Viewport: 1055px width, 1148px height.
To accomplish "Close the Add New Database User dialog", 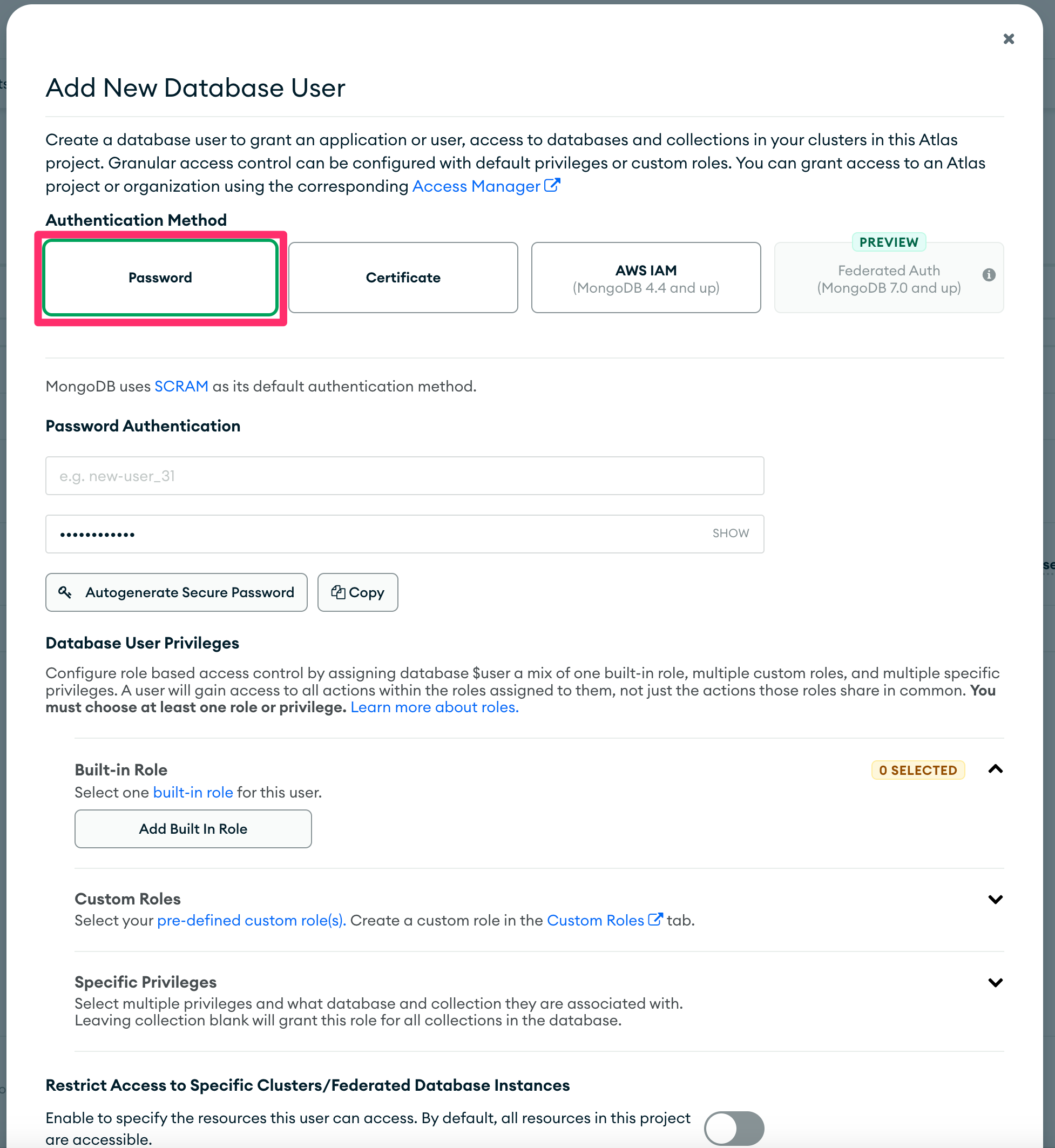I will (1008, 39).
